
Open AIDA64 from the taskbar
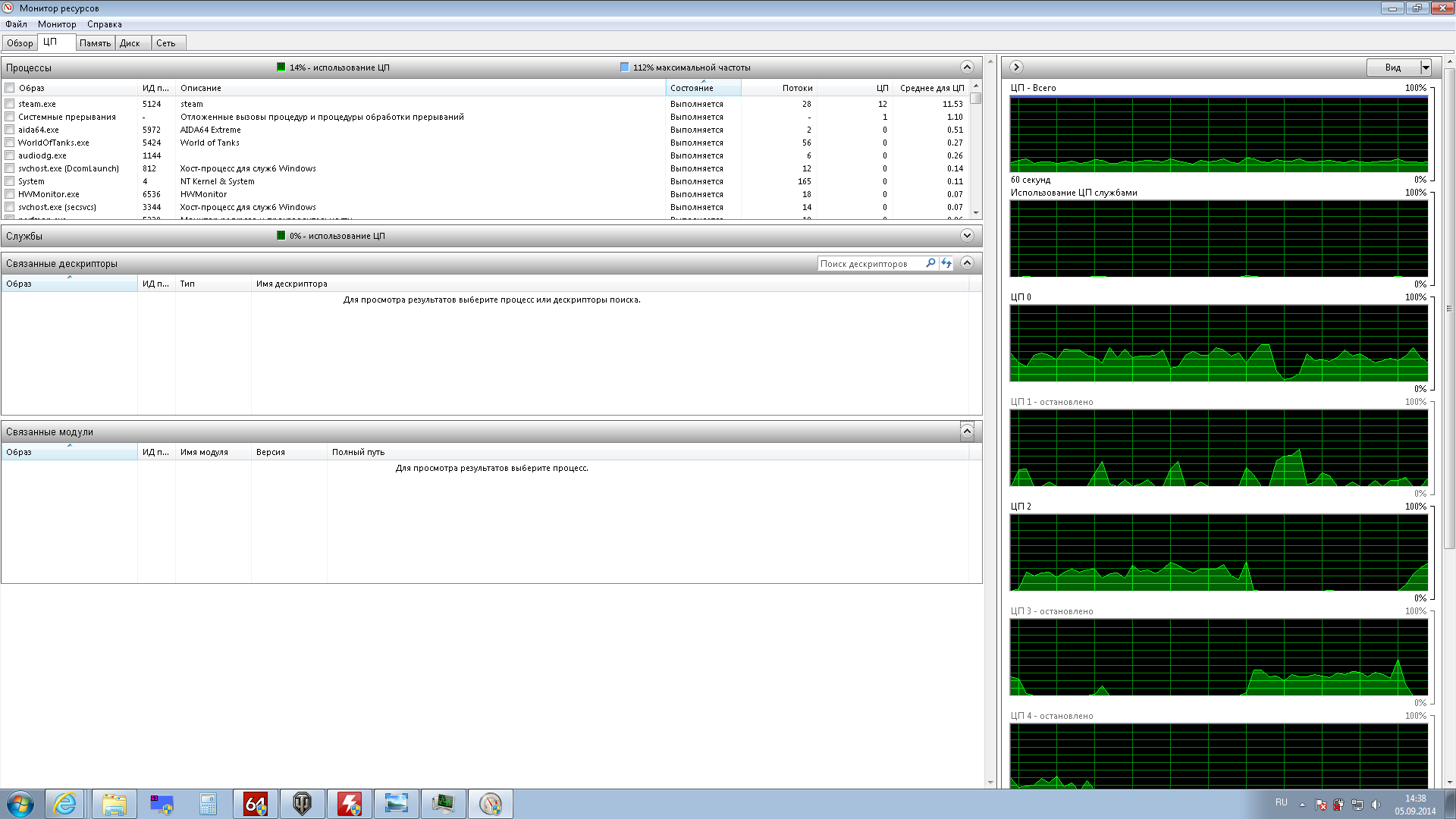coord(256,804)
